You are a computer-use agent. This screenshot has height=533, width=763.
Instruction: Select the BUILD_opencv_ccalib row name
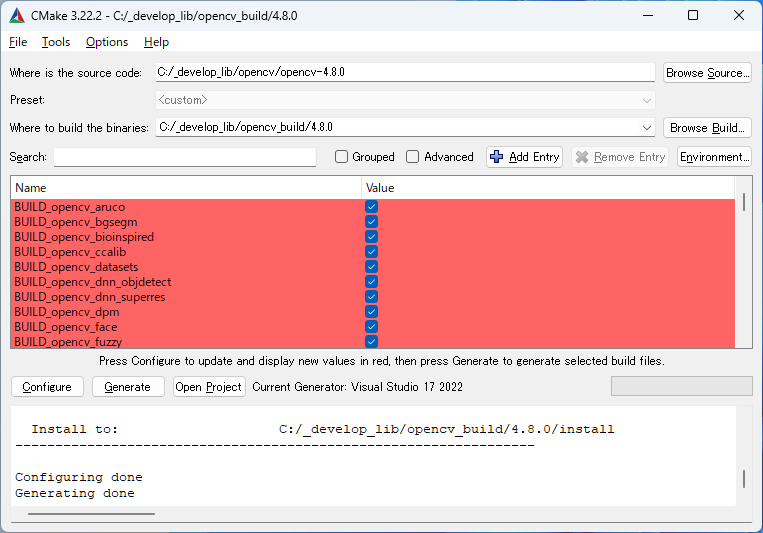coord(70,252)
